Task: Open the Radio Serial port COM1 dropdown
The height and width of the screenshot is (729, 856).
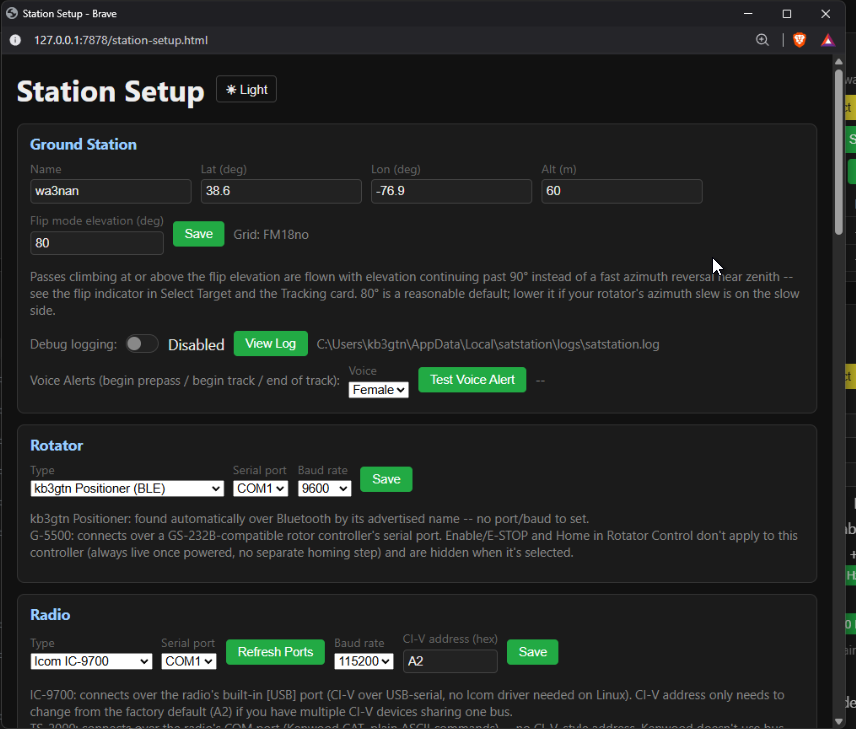Action: [x=188, y=661]
